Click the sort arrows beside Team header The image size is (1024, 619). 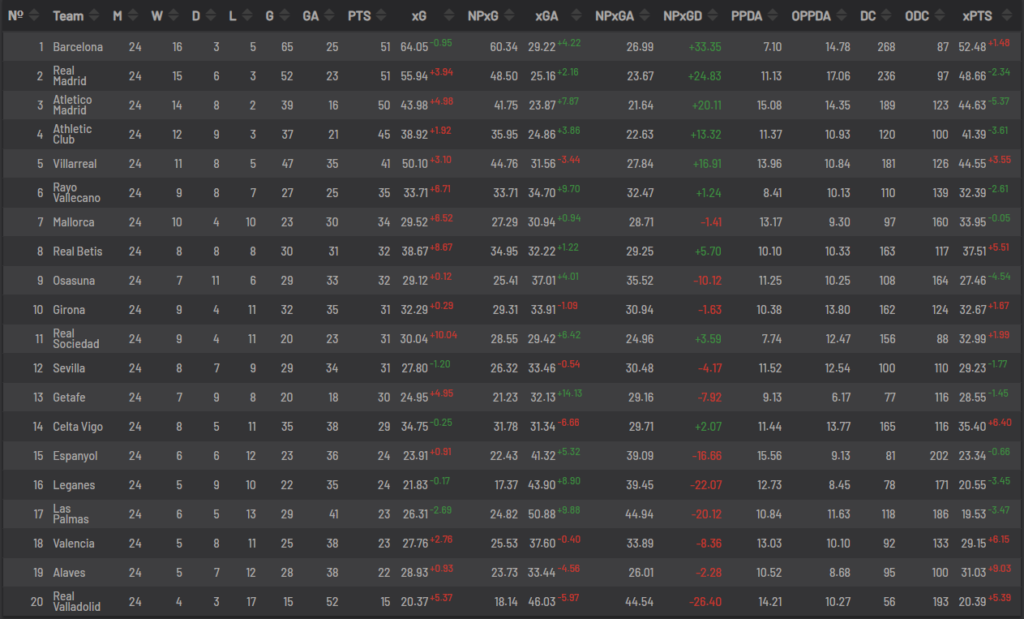93,16
